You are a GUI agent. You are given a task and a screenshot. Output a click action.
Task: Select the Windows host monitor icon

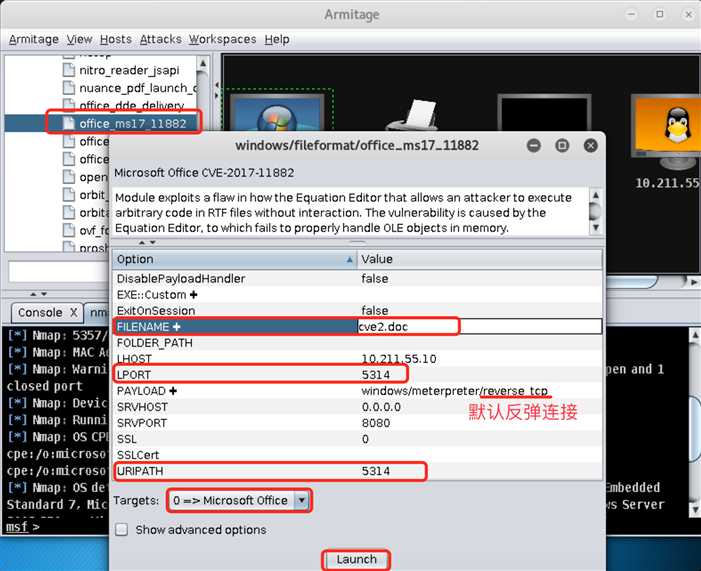point(277,112)
